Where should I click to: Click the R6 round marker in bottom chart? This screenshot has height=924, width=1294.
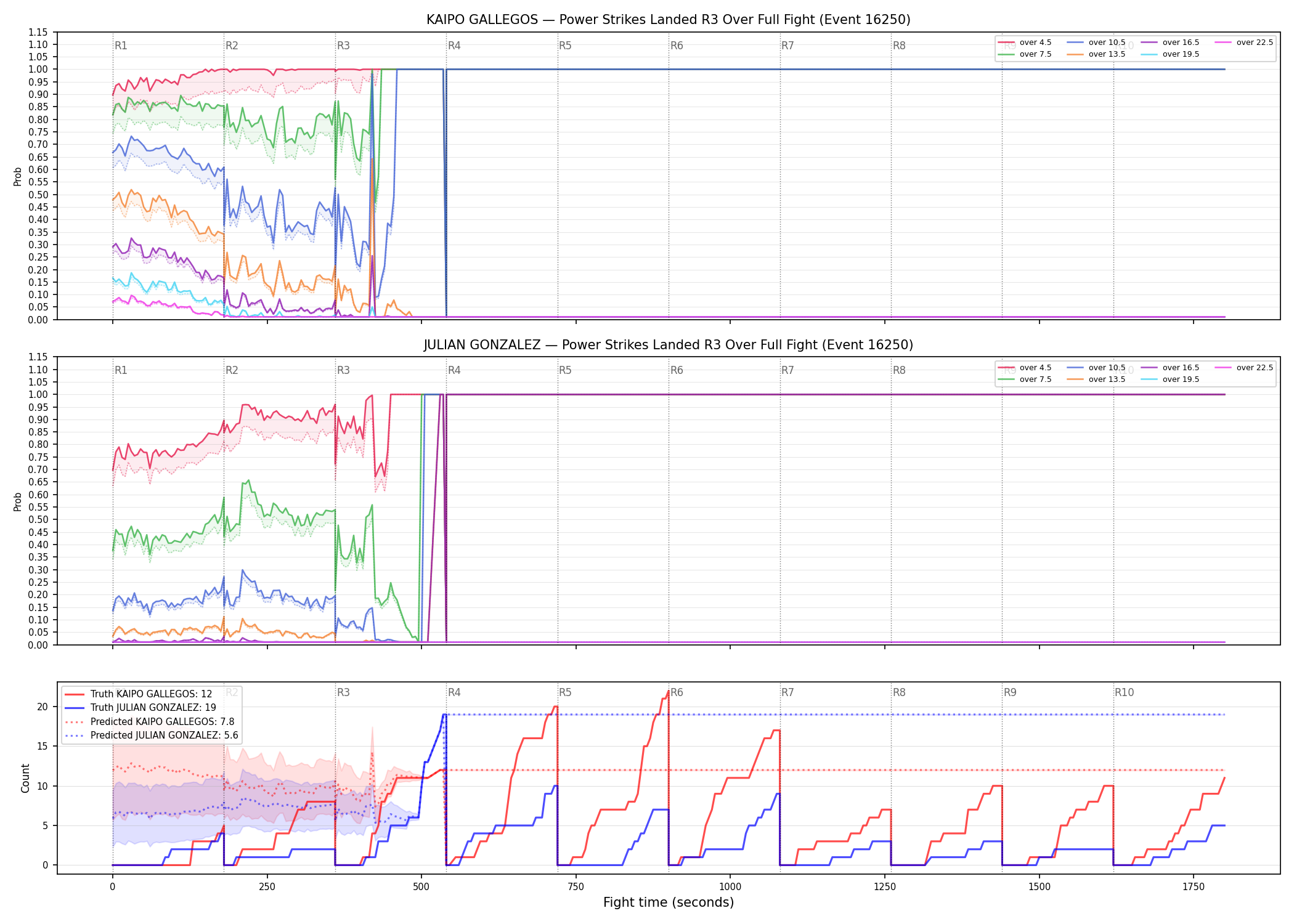click(677, 692)
